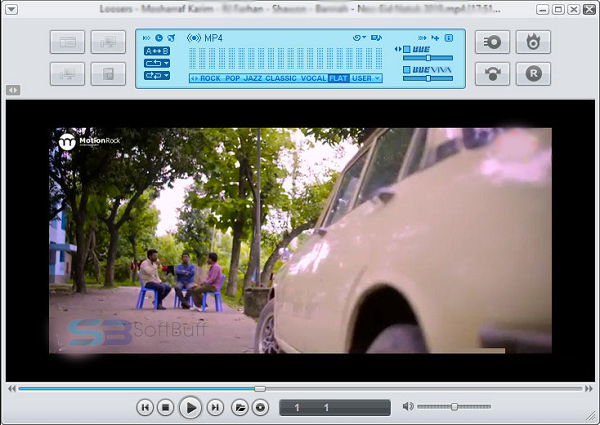Click the arrows icon left of BBE

click(x=398, y=49)
